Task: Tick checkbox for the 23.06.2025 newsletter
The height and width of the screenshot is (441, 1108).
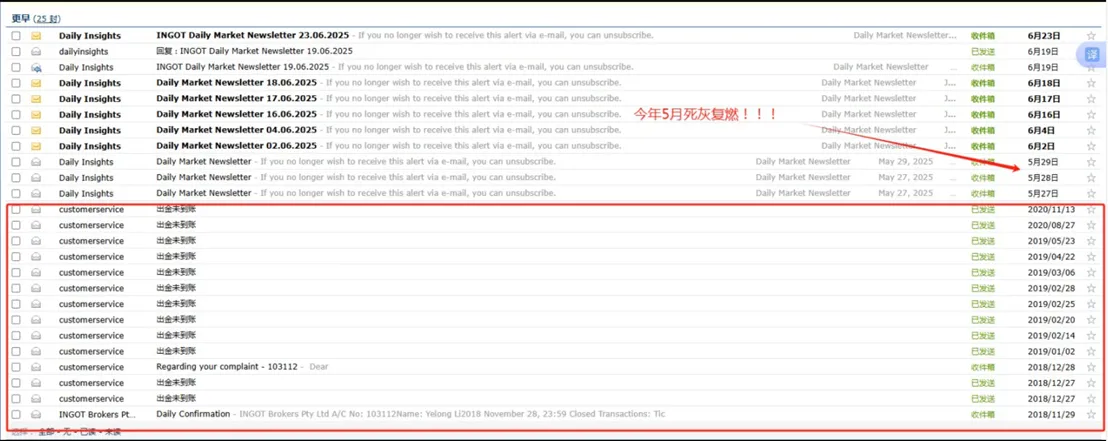Action: (x=16, y=35)
